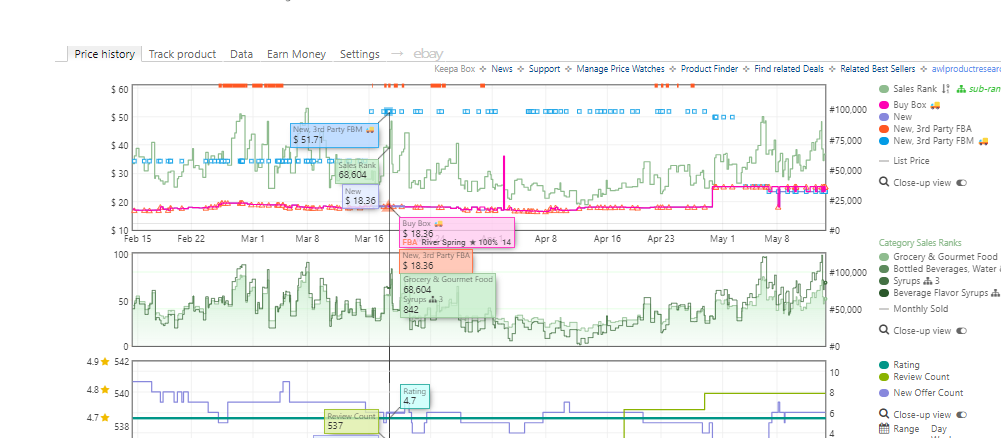Click the truck icon beside Buy Box
Viewport: 1001px width, 438px height.
coord(935,105)
